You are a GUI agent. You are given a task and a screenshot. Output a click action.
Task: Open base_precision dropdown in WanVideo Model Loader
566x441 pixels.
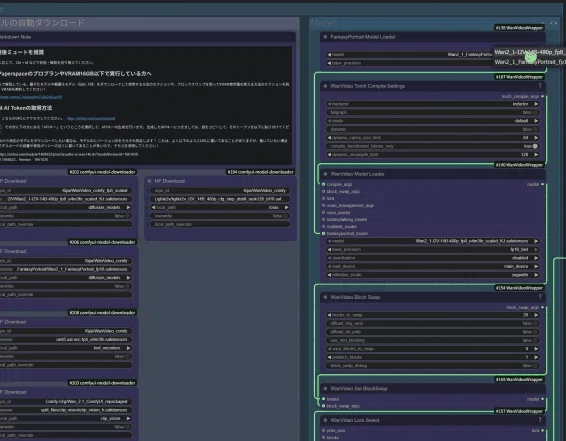tap(433, 249)
